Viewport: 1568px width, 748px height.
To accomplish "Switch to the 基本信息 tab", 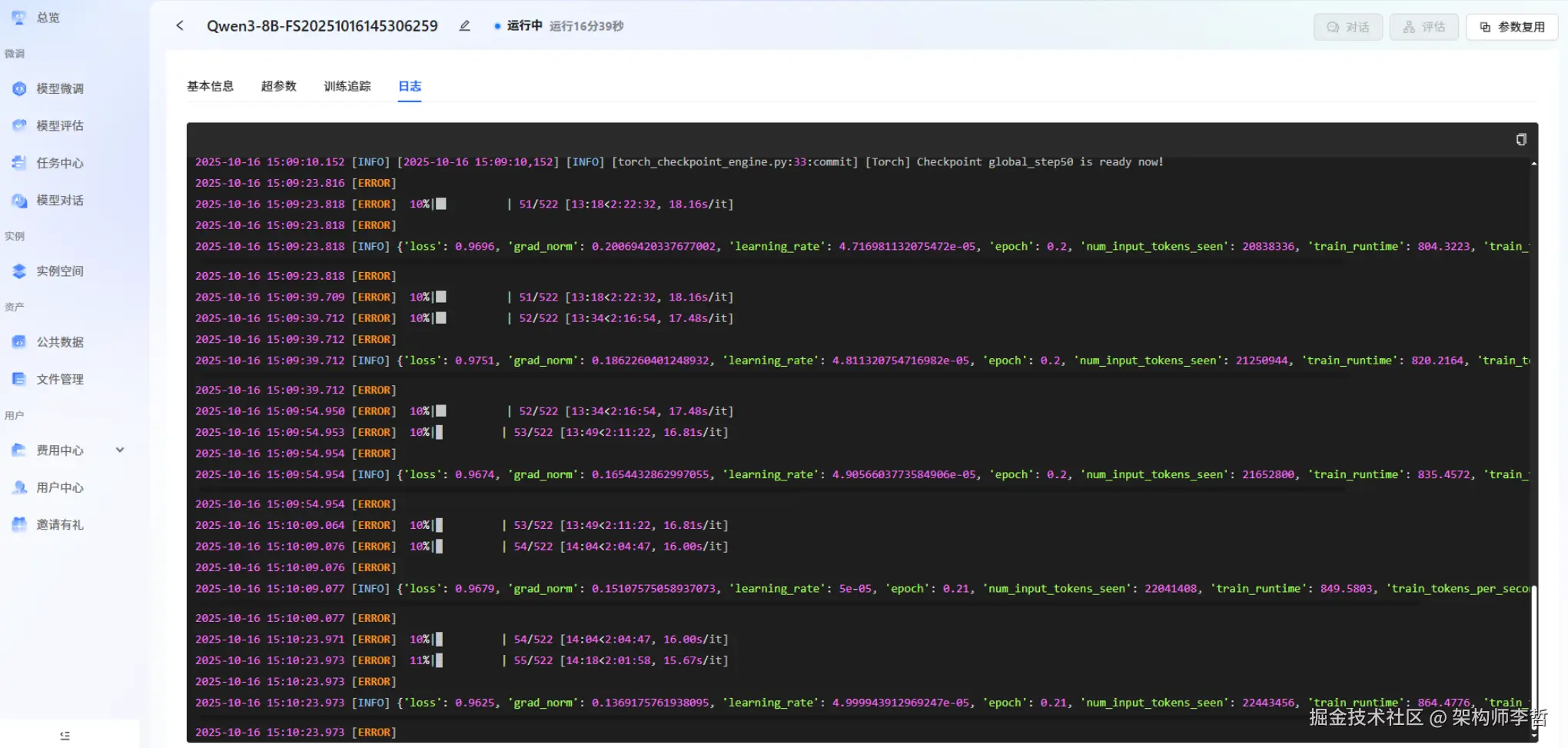I will [x=210, y=86].
